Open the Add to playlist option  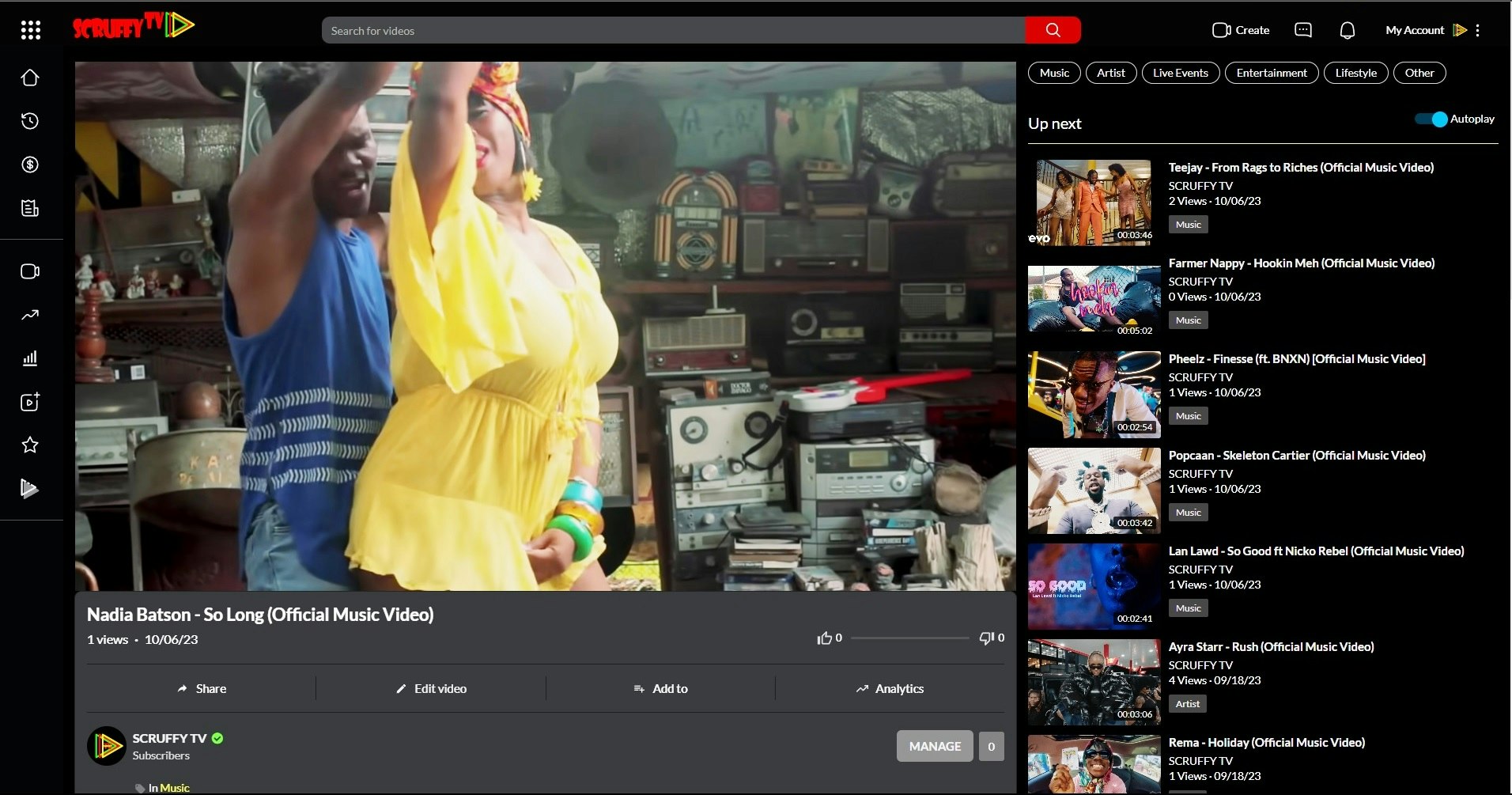(660, 688)
